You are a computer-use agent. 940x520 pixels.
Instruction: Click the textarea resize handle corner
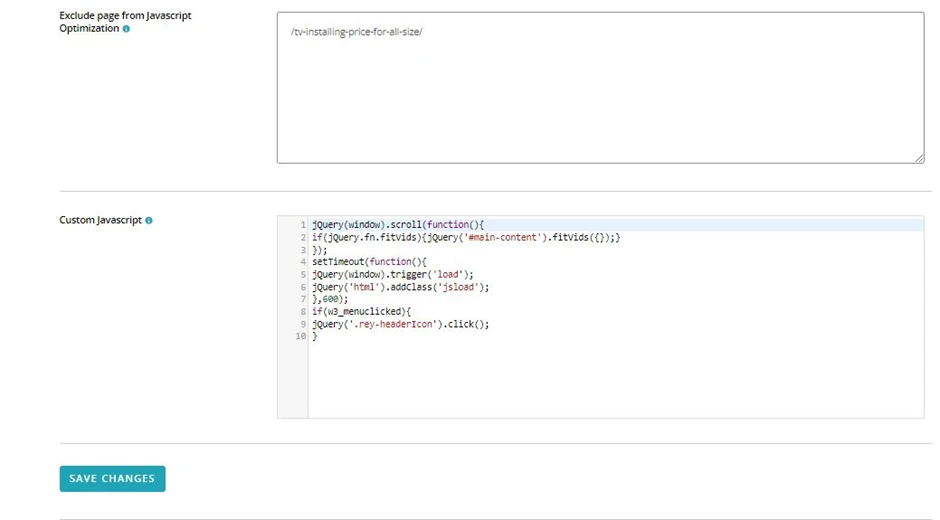point(918,157)
